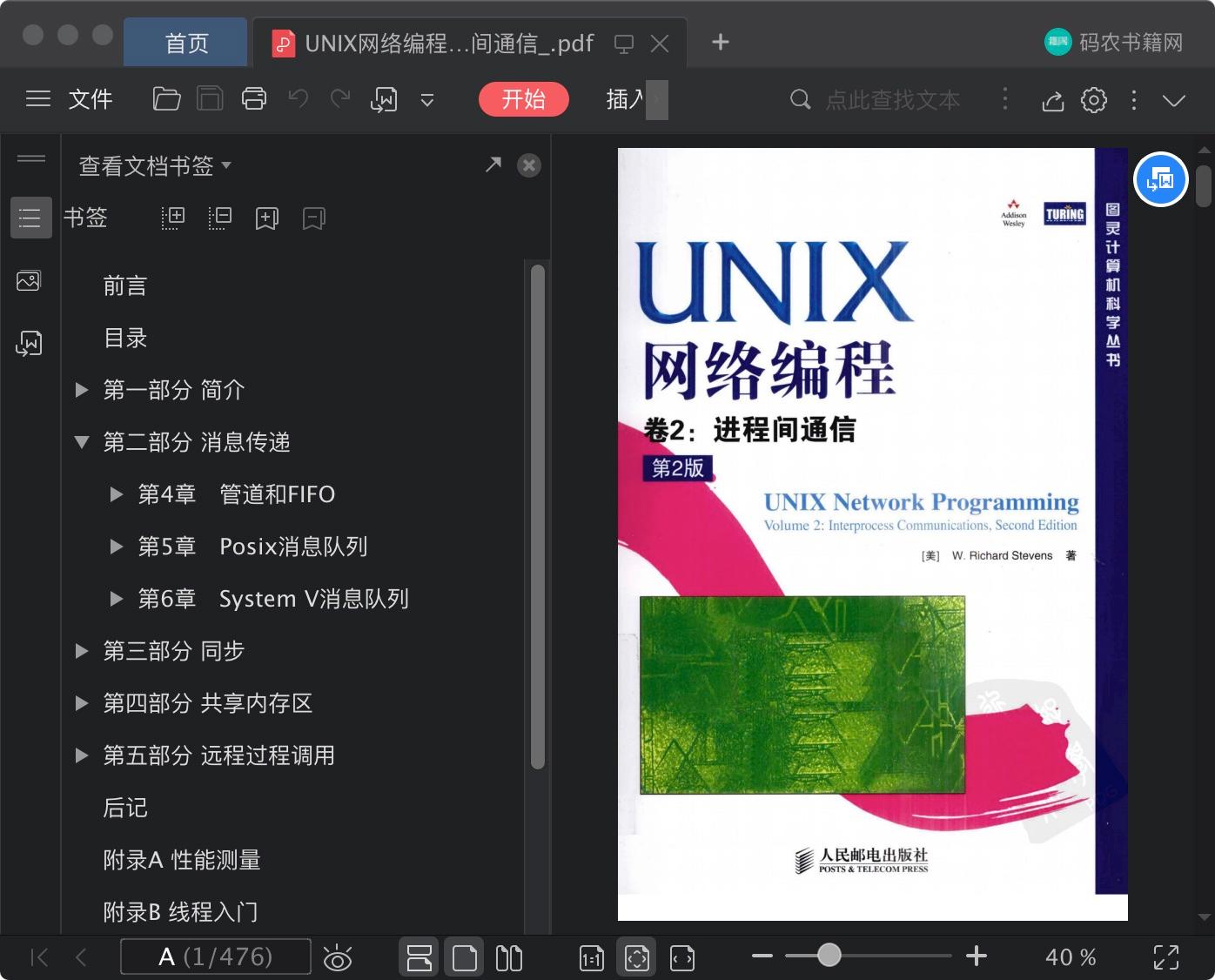Click the PDF convert icon in toolbar
This screenshot has height=980, width=1215.
point(384,100)
